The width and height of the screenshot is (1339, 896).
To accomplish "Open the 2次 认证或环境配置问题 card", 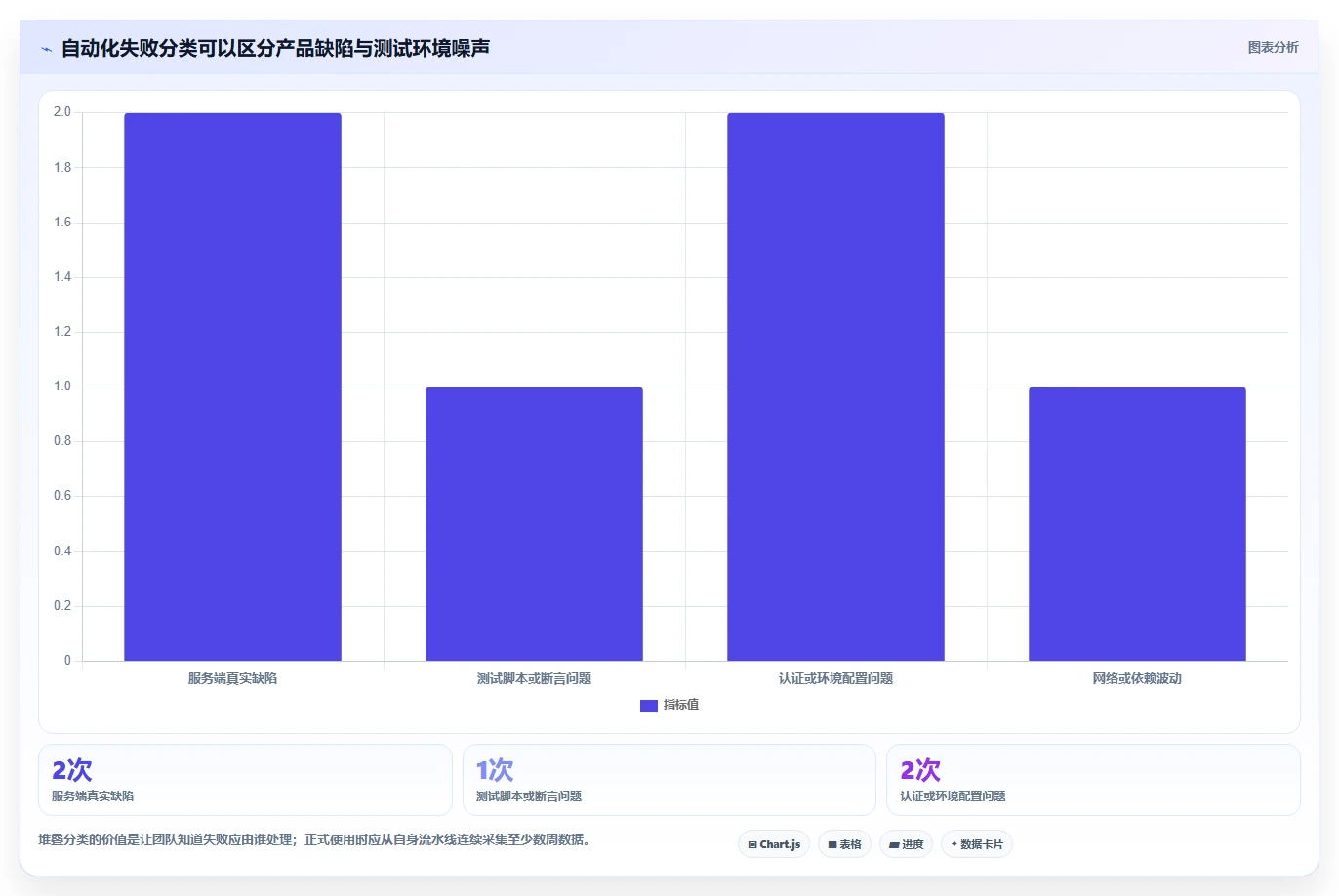I will coord(1093,780).
